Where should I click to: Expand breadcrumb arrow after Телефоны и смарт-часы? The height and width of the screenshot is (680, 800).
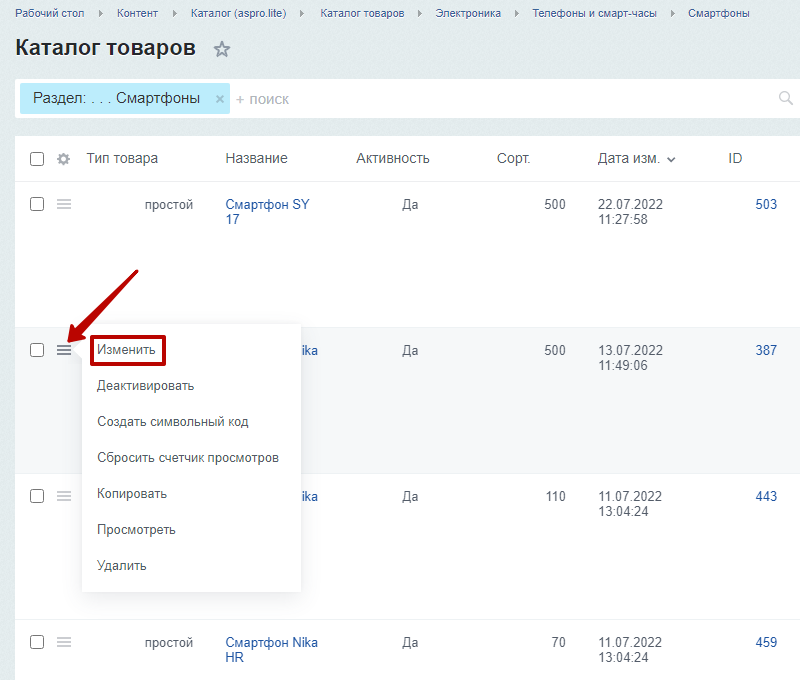click(x=672, y=13)
